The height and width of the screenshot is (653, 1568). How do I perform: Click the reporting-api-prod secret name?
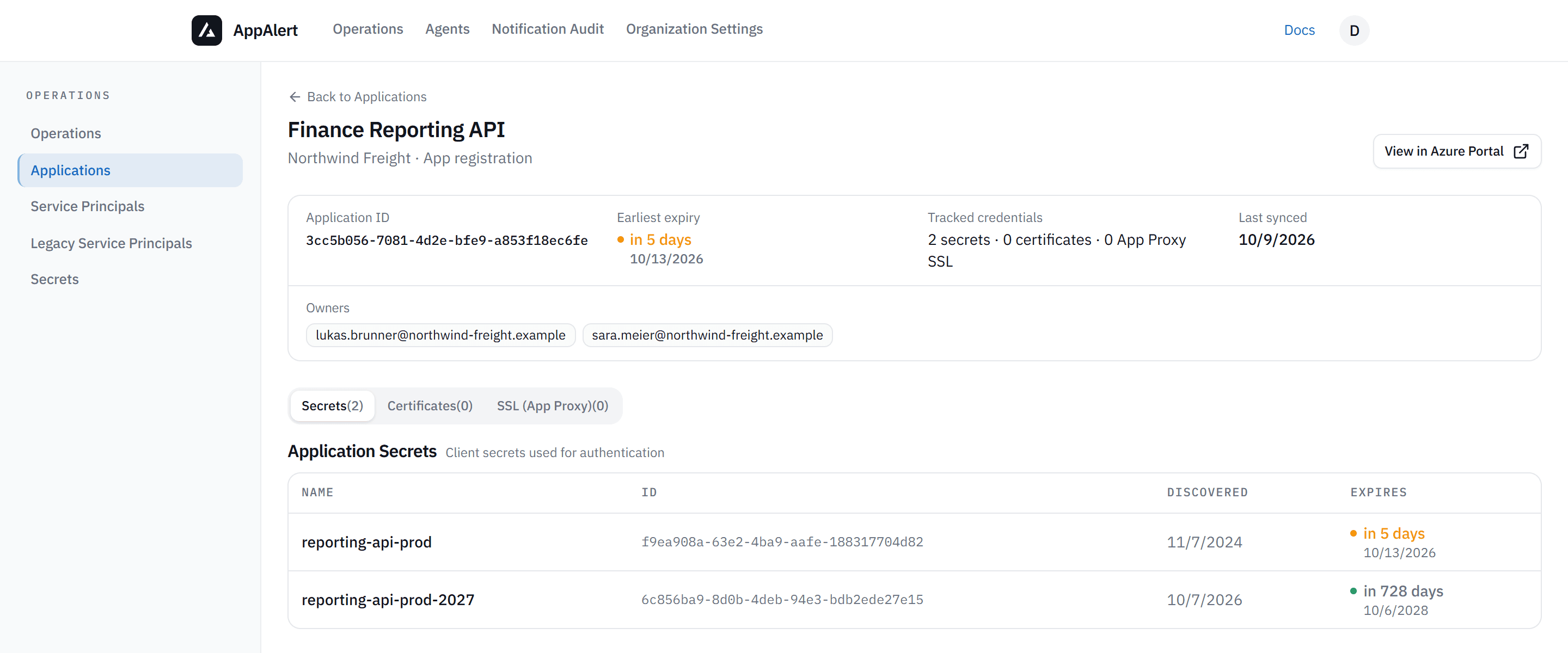tap(366, 541)
